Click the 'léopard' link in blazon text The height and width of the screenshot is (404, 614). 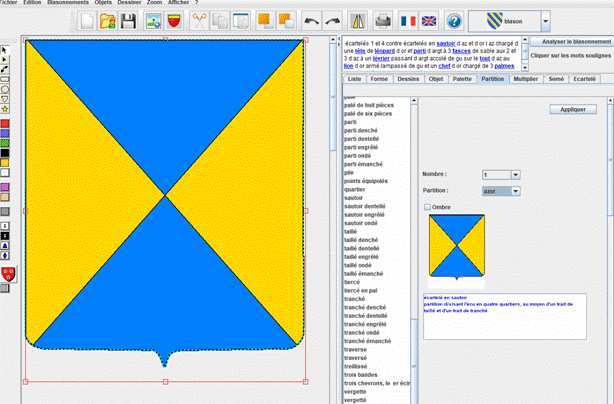[x=384, y=51]
